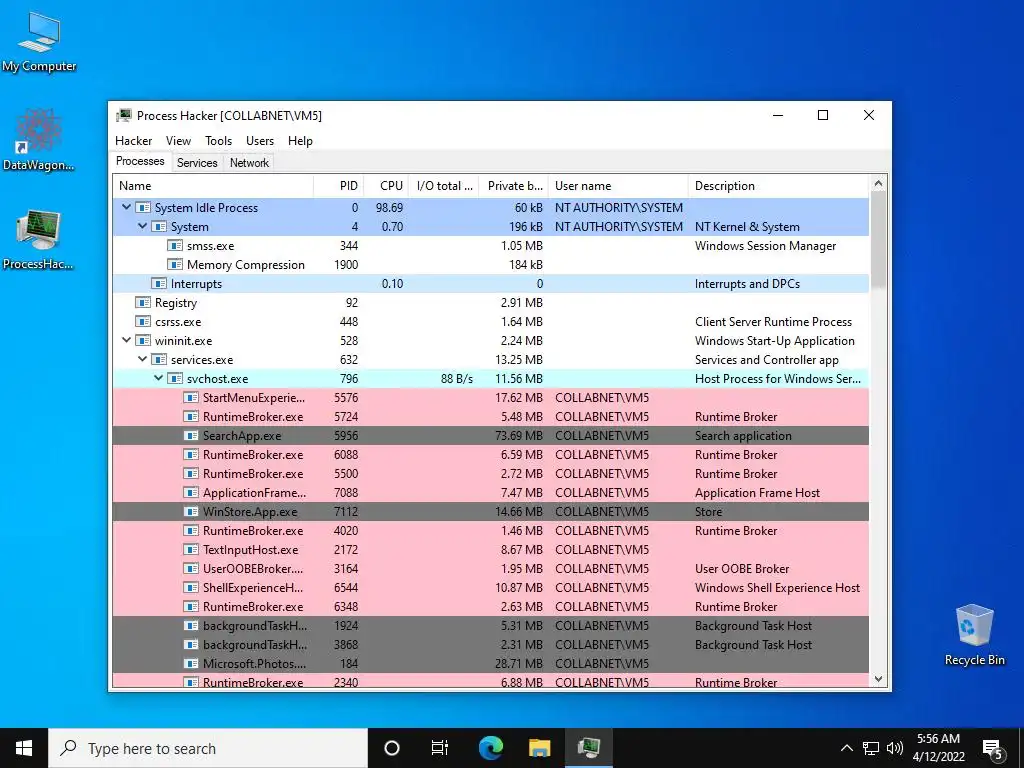This screenshot has height=768, width=1024.
Task: Show hidden system tray icons
Action: click(846, 748)
